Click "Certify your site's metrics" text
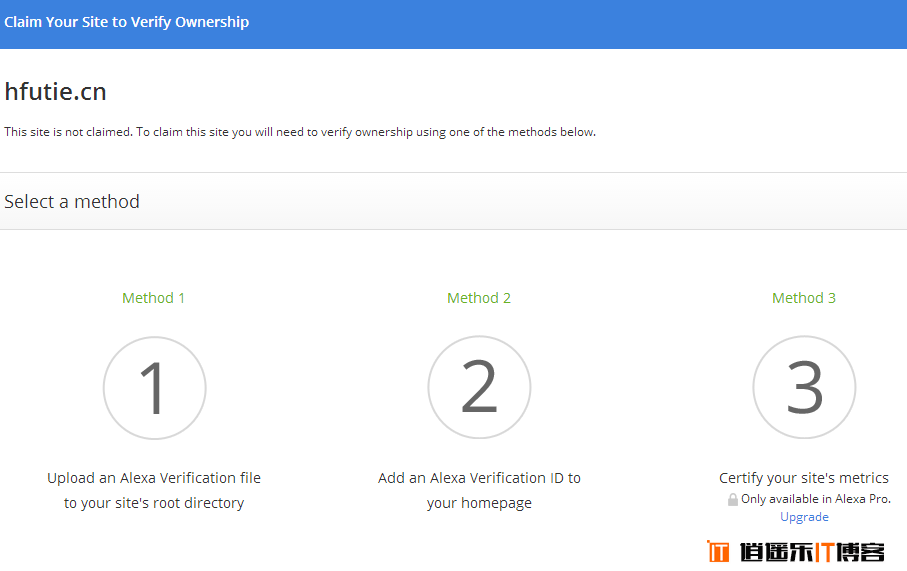907x571 pixels. 804,478
